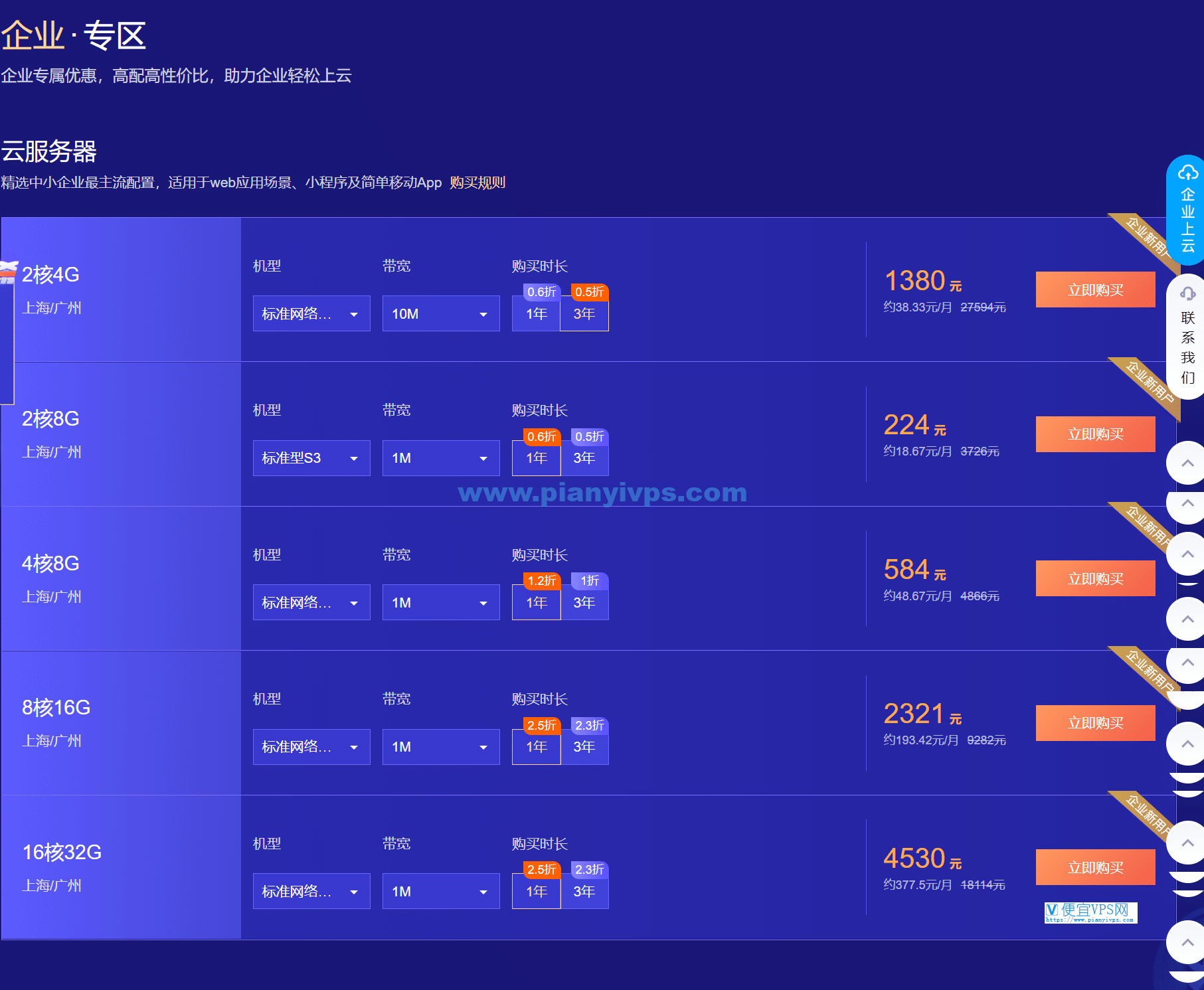Image resolution: width=1204 pixels, height=990 pixels.
Task: Open 1M bandwidth dropdown for 8核16G
Action: [x=441, y=747]
